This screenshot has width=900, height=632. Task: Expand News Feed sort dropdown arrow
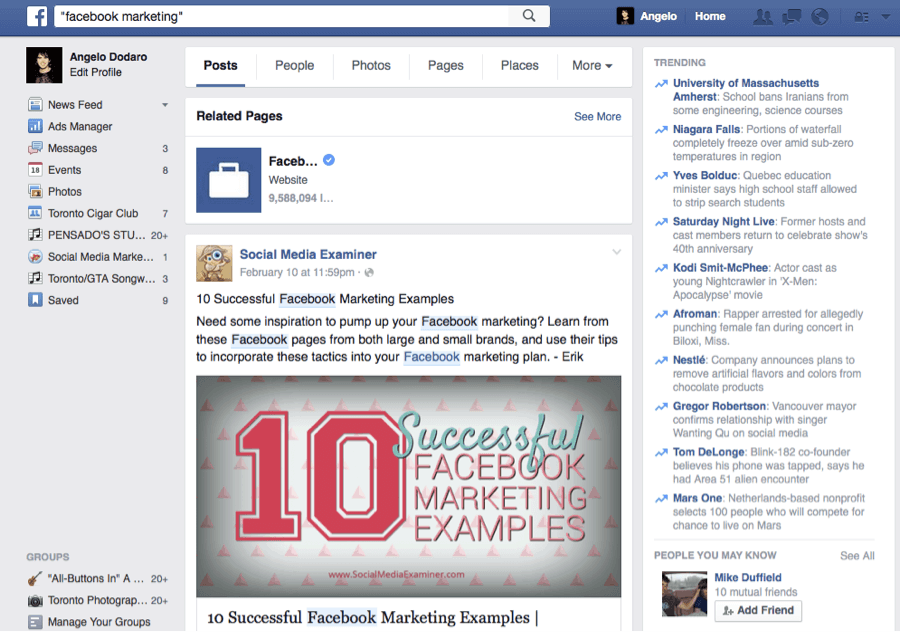(x=165, y=105)
